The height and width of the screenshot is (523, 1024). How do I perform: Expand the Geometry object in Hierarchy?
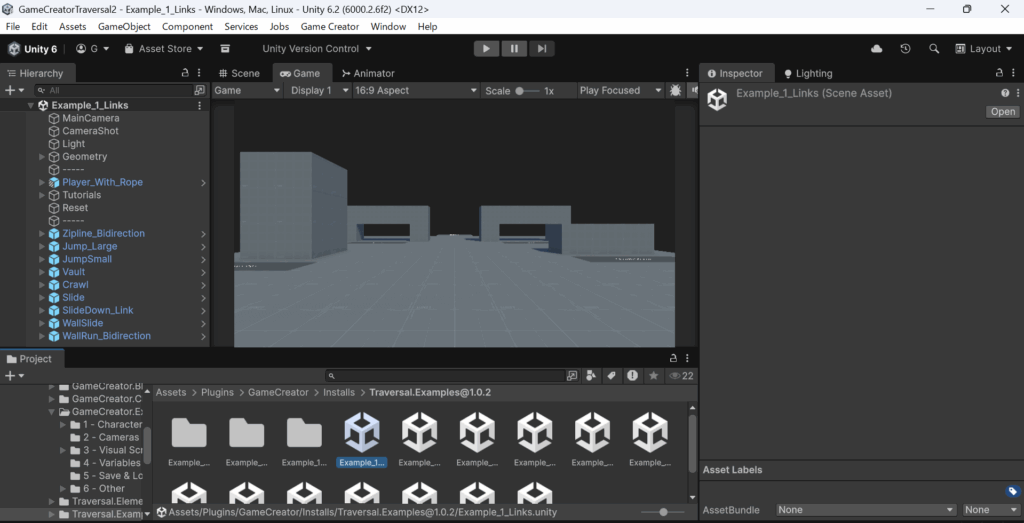point(42,157)
